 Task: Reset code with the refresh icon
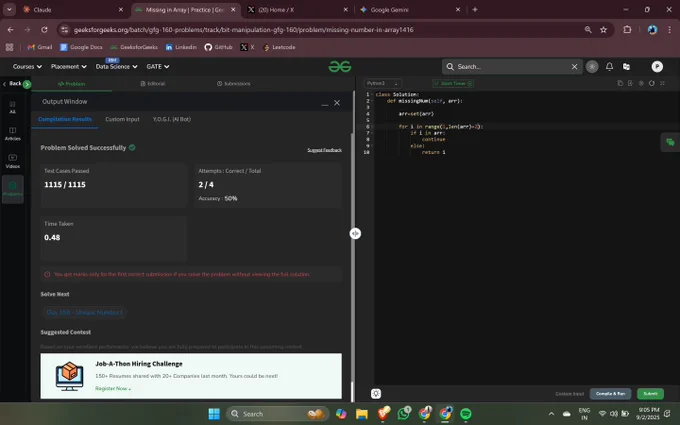click(651, 83)
